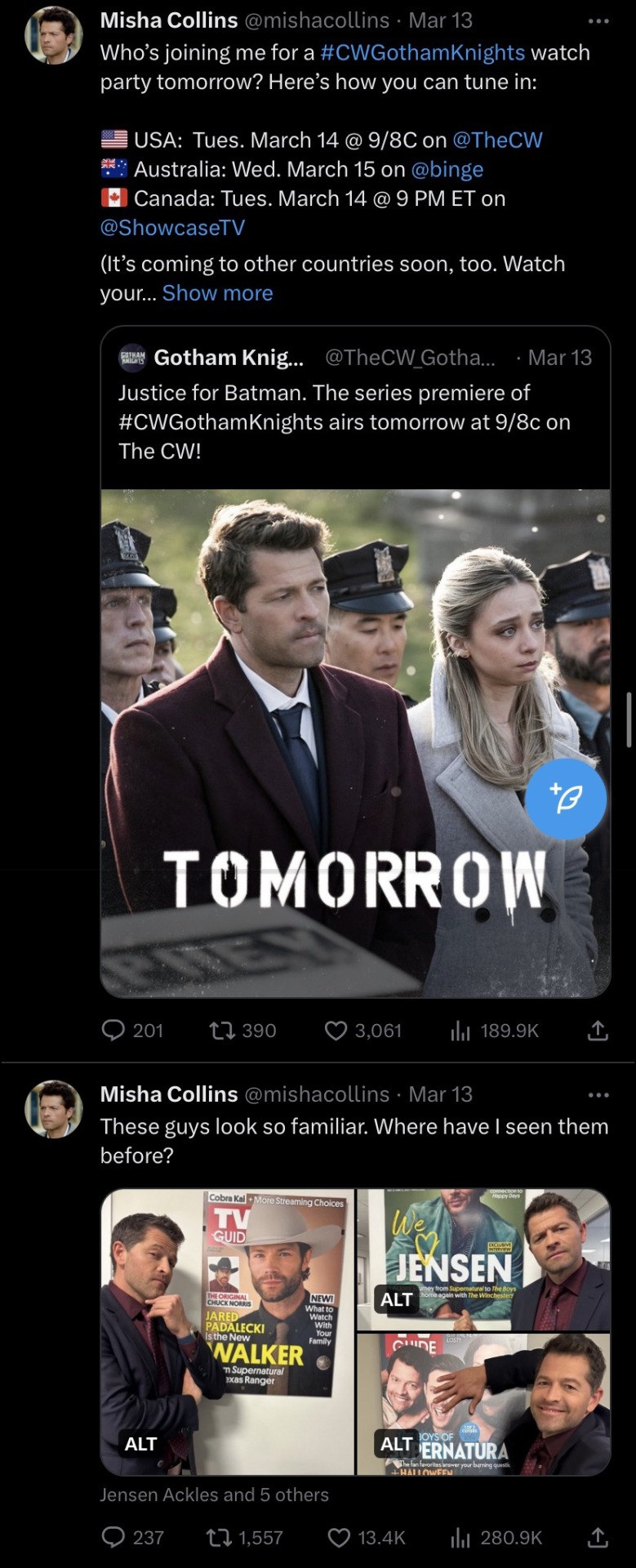Like the tweet with 13.4K likes
This screenshot has width=636, height=1568.
pyautogui.click(x=339, y=1538)
